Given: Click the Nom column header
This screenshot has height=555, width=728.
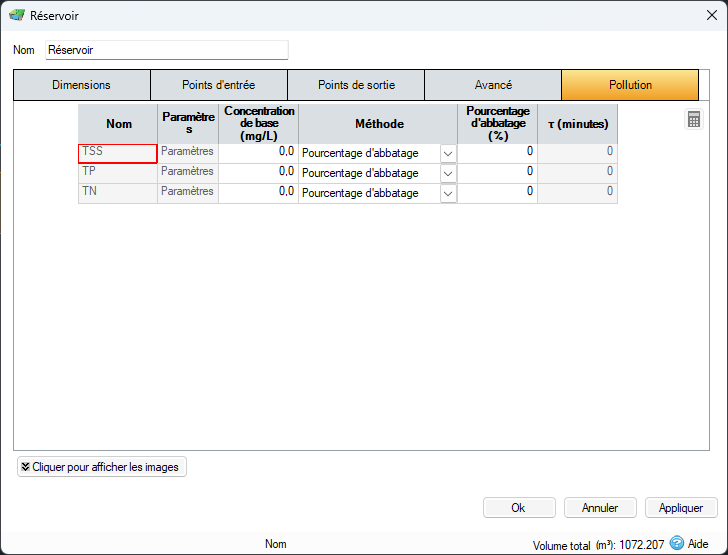Looking at the screenshot, I should click(x=118, y=124).
